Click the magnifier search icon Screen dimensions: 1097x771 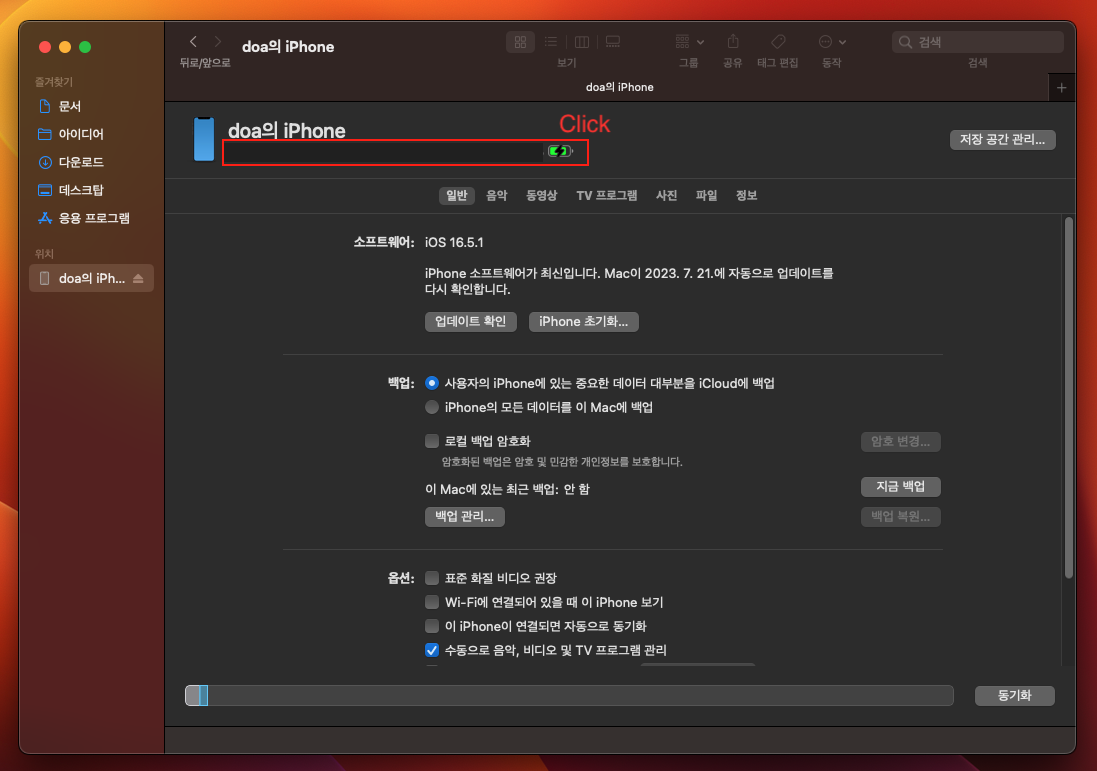point(905,42)
